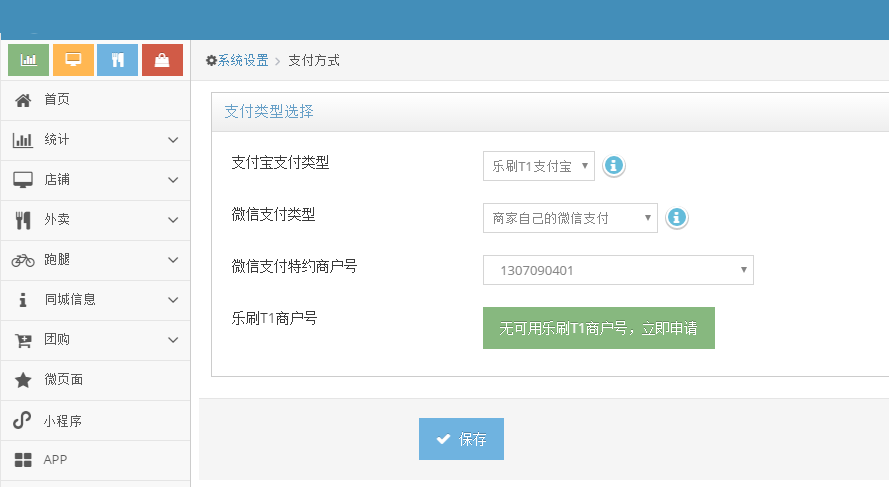Click the bar chart icon beside 统计

point(23,140)
